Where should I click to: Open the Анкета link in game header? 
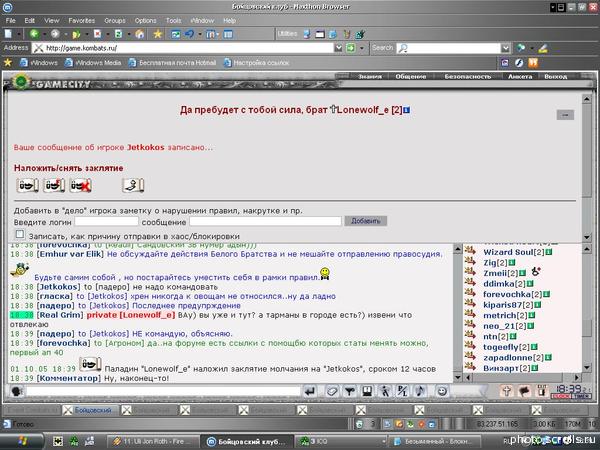click(x=520, y=77)
